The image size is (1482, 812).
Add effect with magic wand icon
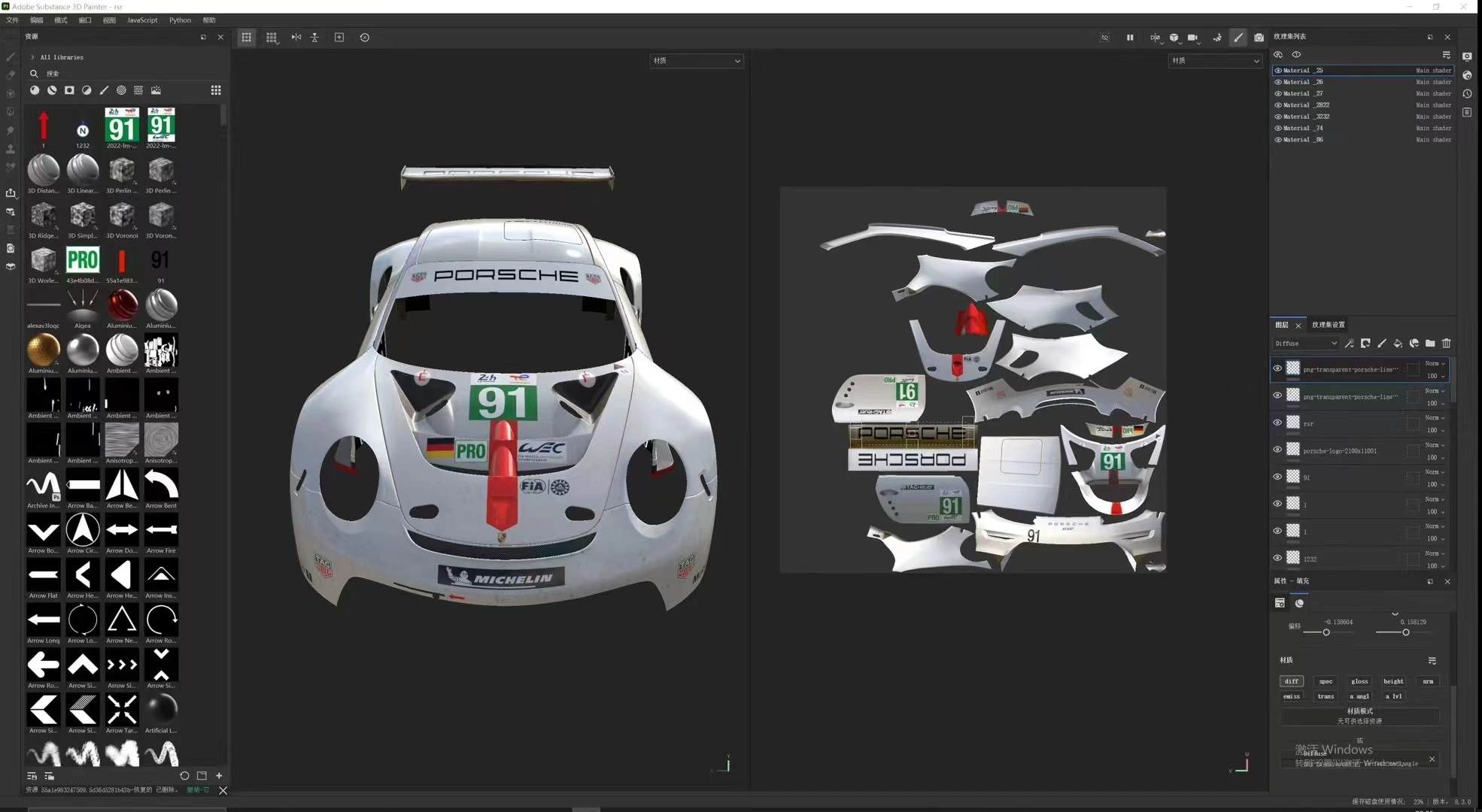coord(1350,344)
